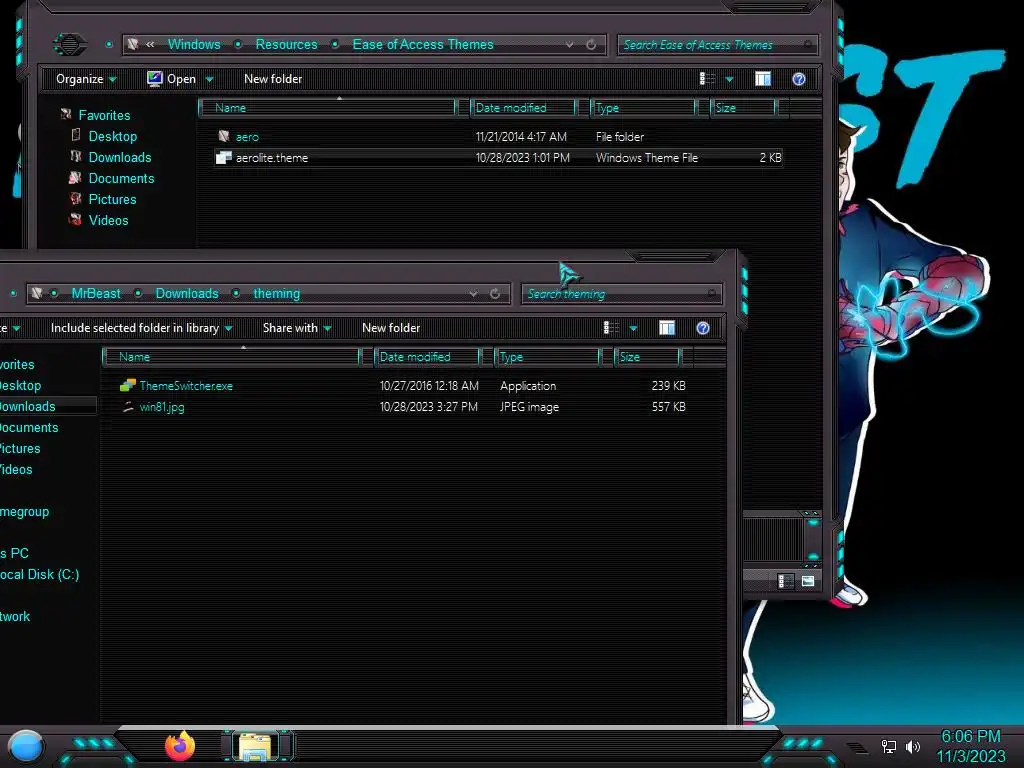
Task: Click the help icon in theming window
Action: pos(703,328)
